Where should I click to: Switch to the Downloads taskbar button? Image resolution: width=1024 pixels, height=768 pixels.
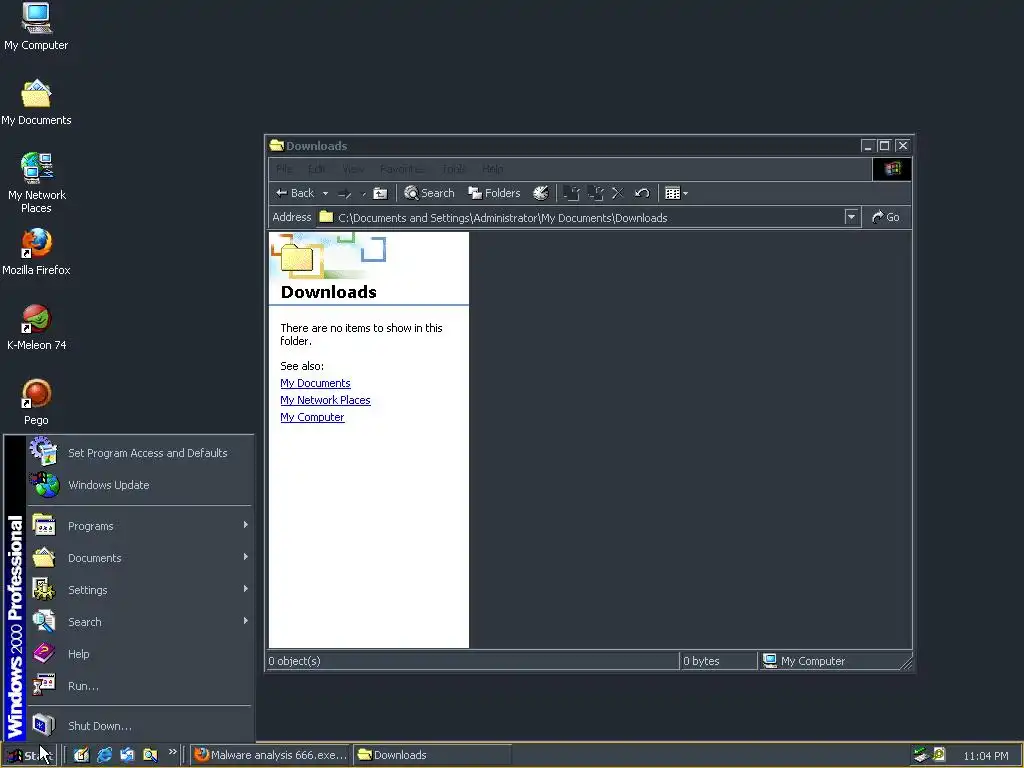pos(432,755)
